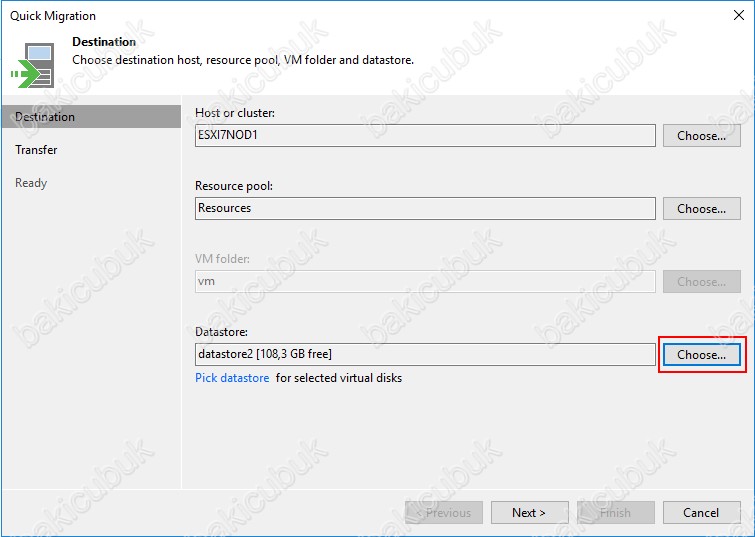Go to the Transfer wizard step

tap(36, 150)
